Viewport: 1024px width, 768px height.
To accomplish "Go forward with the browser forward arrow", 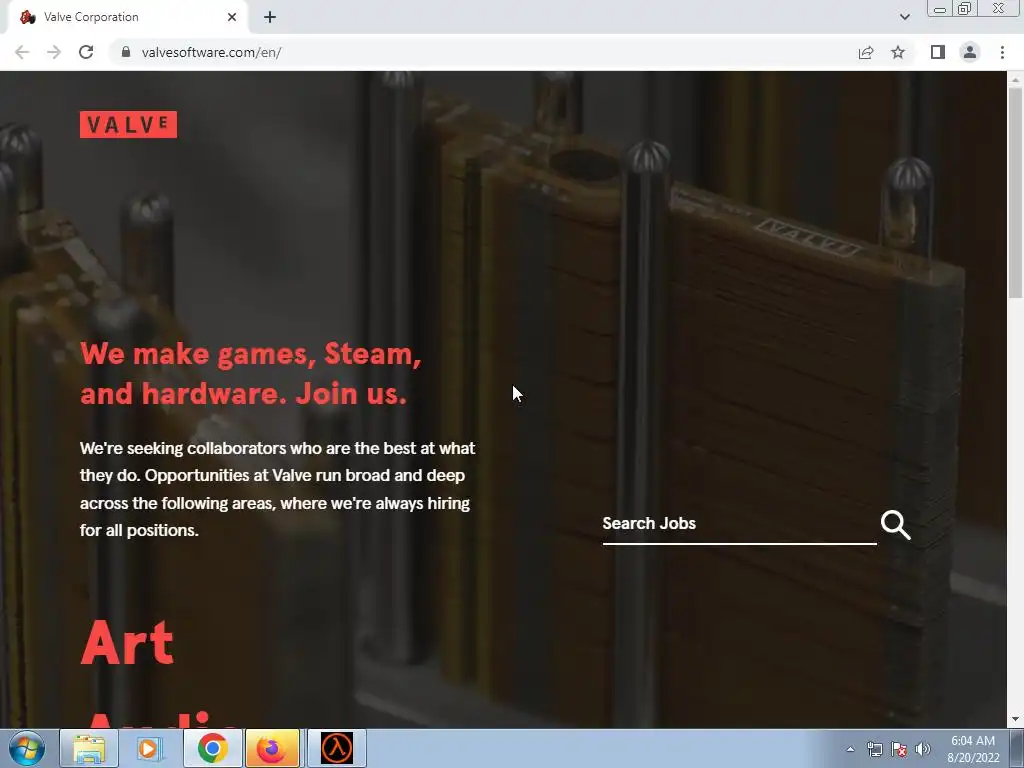I will (54, 52).
